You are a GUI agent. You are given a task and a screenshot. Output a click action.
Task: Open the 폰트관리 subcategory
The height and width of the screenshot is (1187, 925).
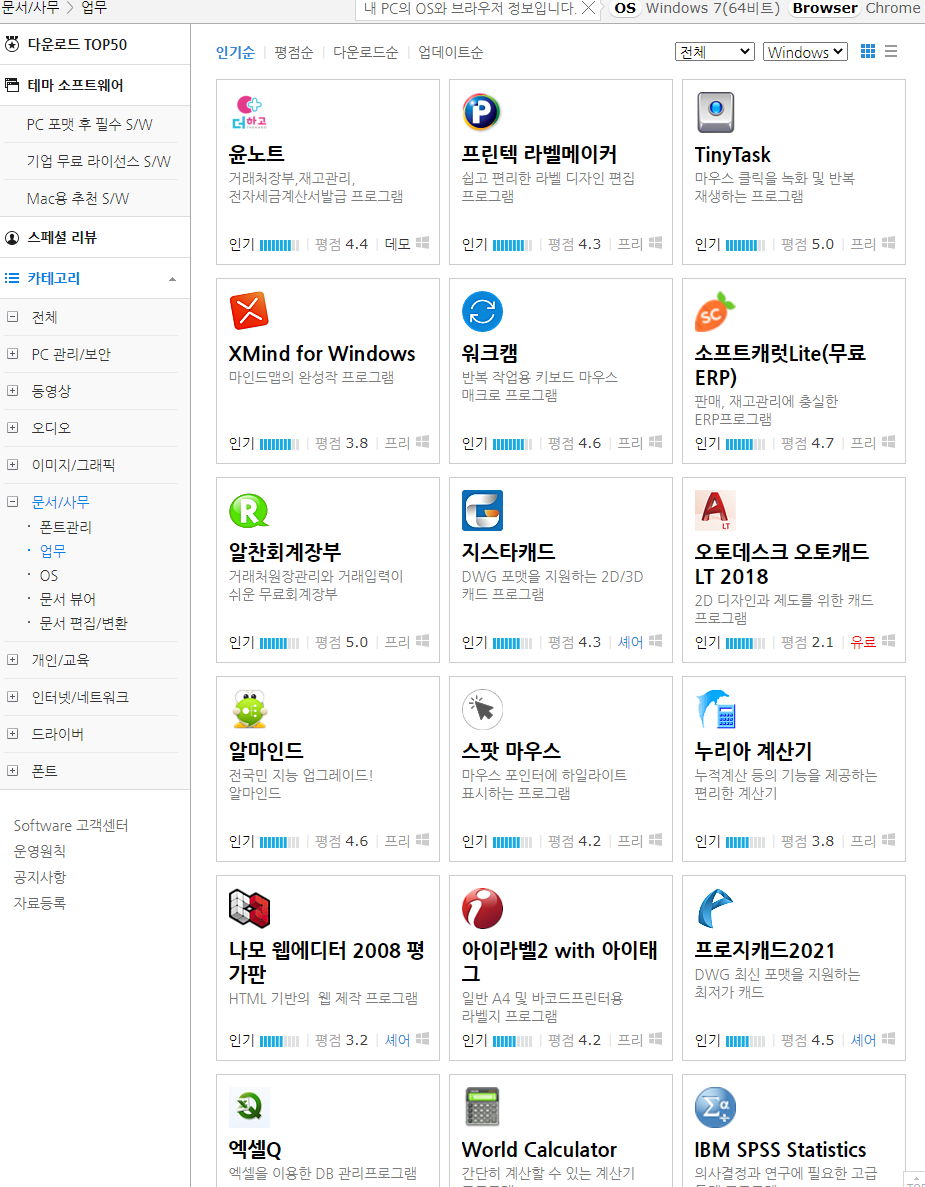tap(65, 527)
